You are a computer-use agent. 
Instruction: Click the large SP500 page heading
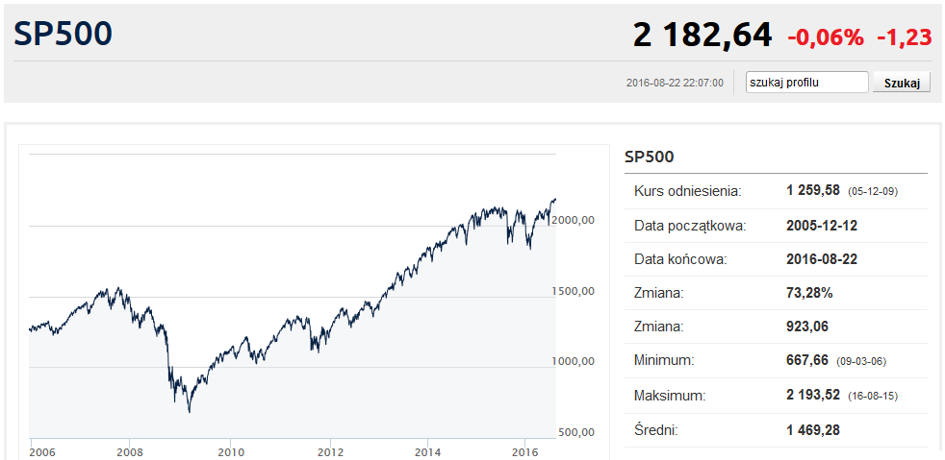[x=63, y=34]
